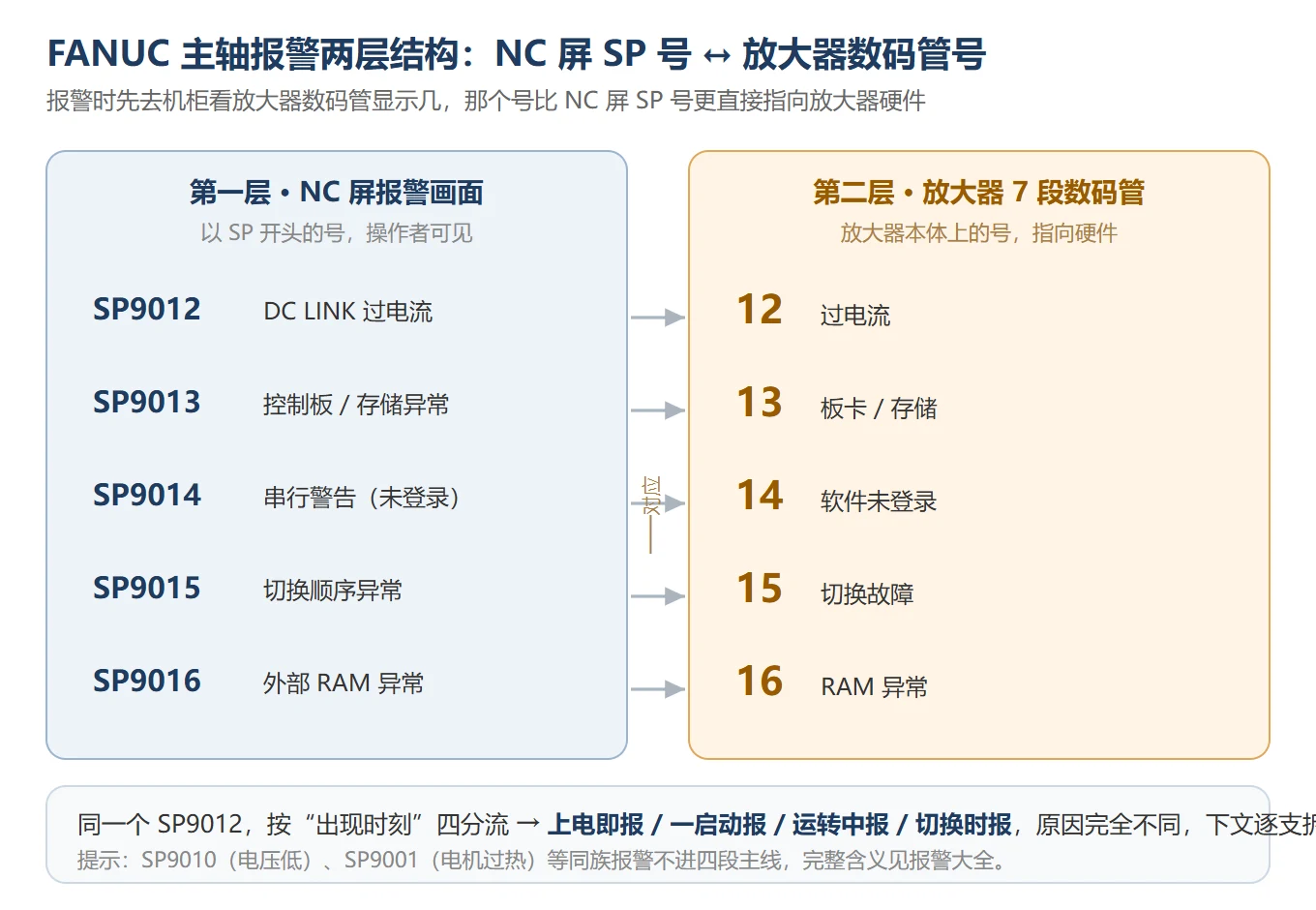Viewport: 1316px width, 910px height.
Task: Select the subtitle starting with 报警时先去机柜
Action: [x=486, y=101]
